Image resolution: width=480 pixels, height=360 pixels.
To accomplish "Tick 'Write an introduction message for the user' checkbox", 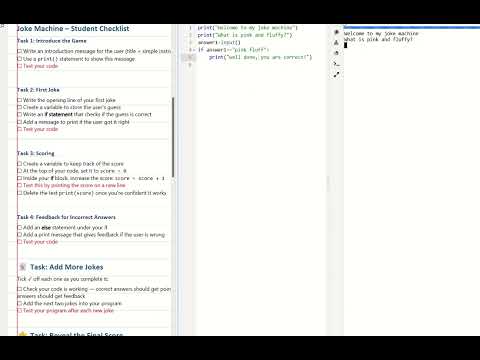I will (x=19, y=51).
